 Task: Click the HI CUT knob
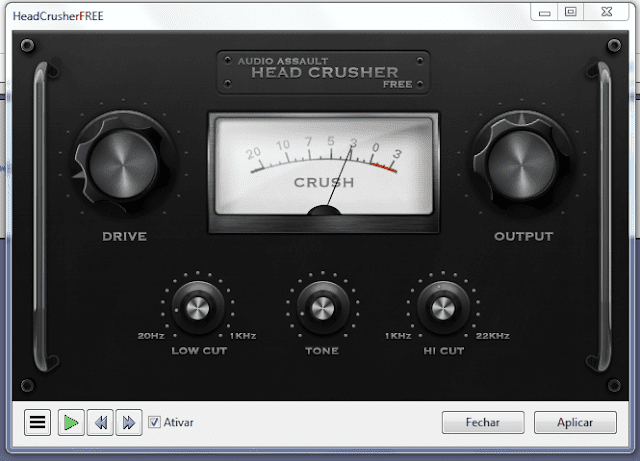pyautogui.click(x=443, y=308)
